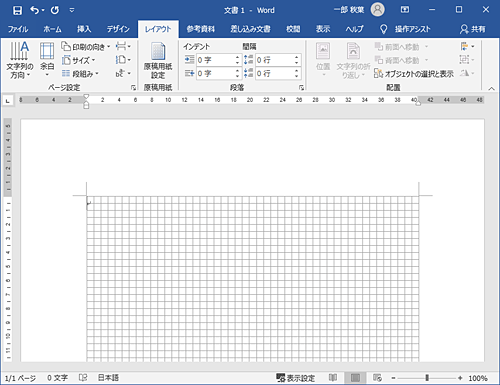This screenshot has height=385, width=500.
Task: Open the 文字列の方向 text direction menu
Action: pyautogui.click(x=19, y=61)
